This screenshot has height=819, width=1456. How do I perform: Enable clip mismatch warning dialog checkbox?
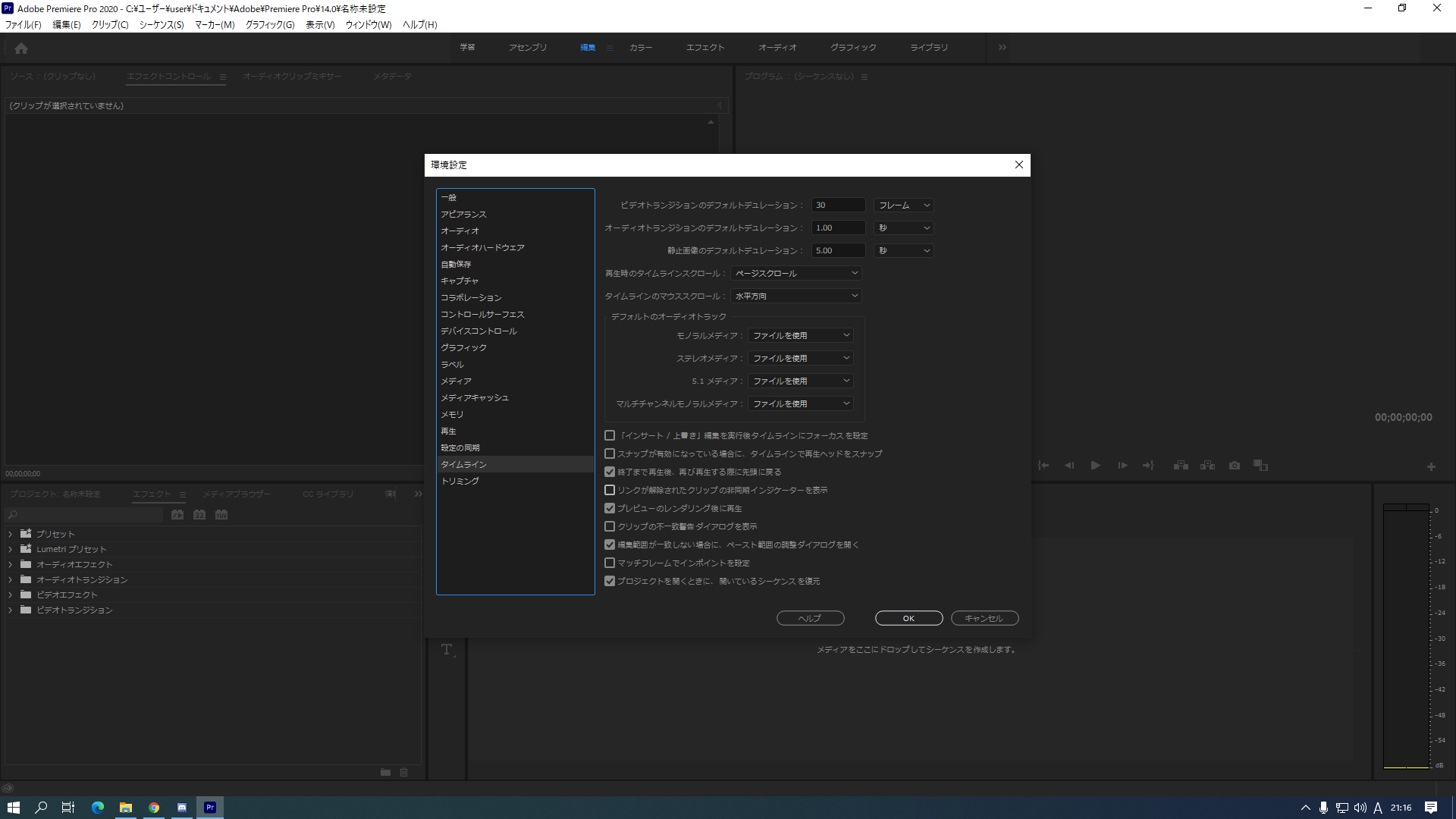610,526
